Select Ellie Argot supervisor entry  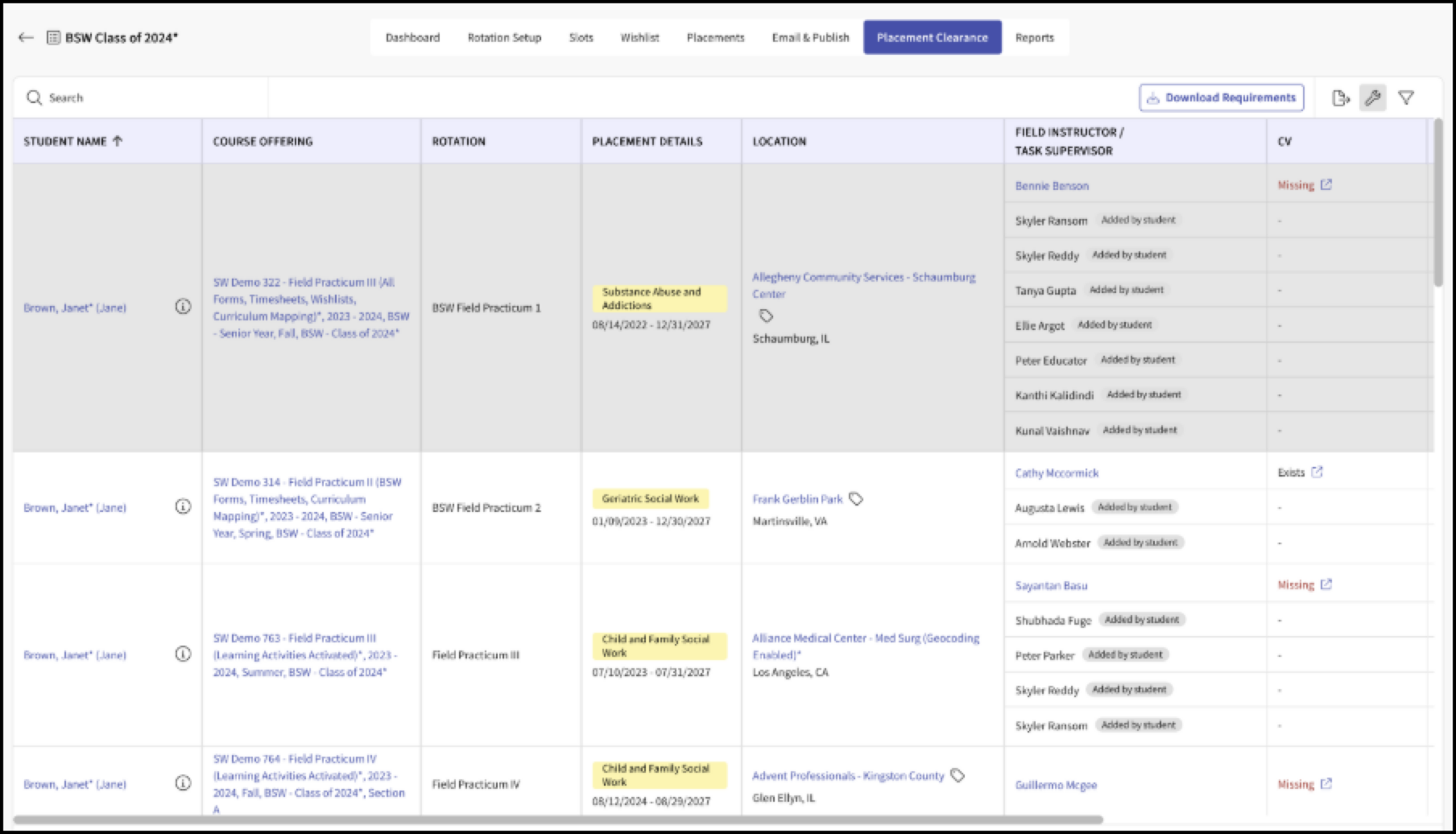pos(1040,325)
